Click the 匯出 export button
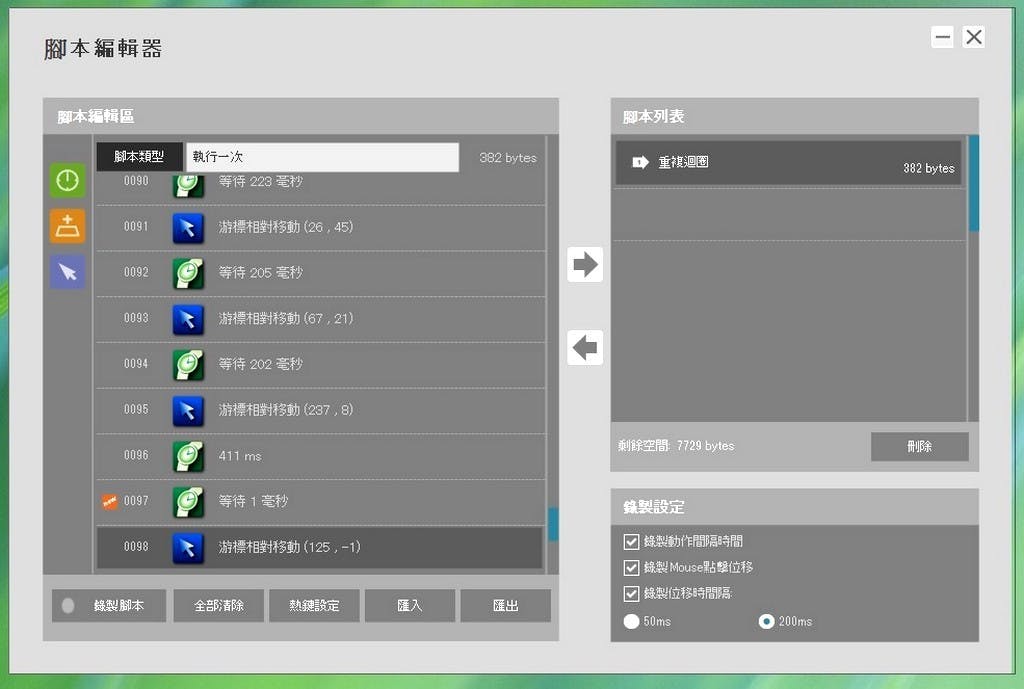 point(505,605)
